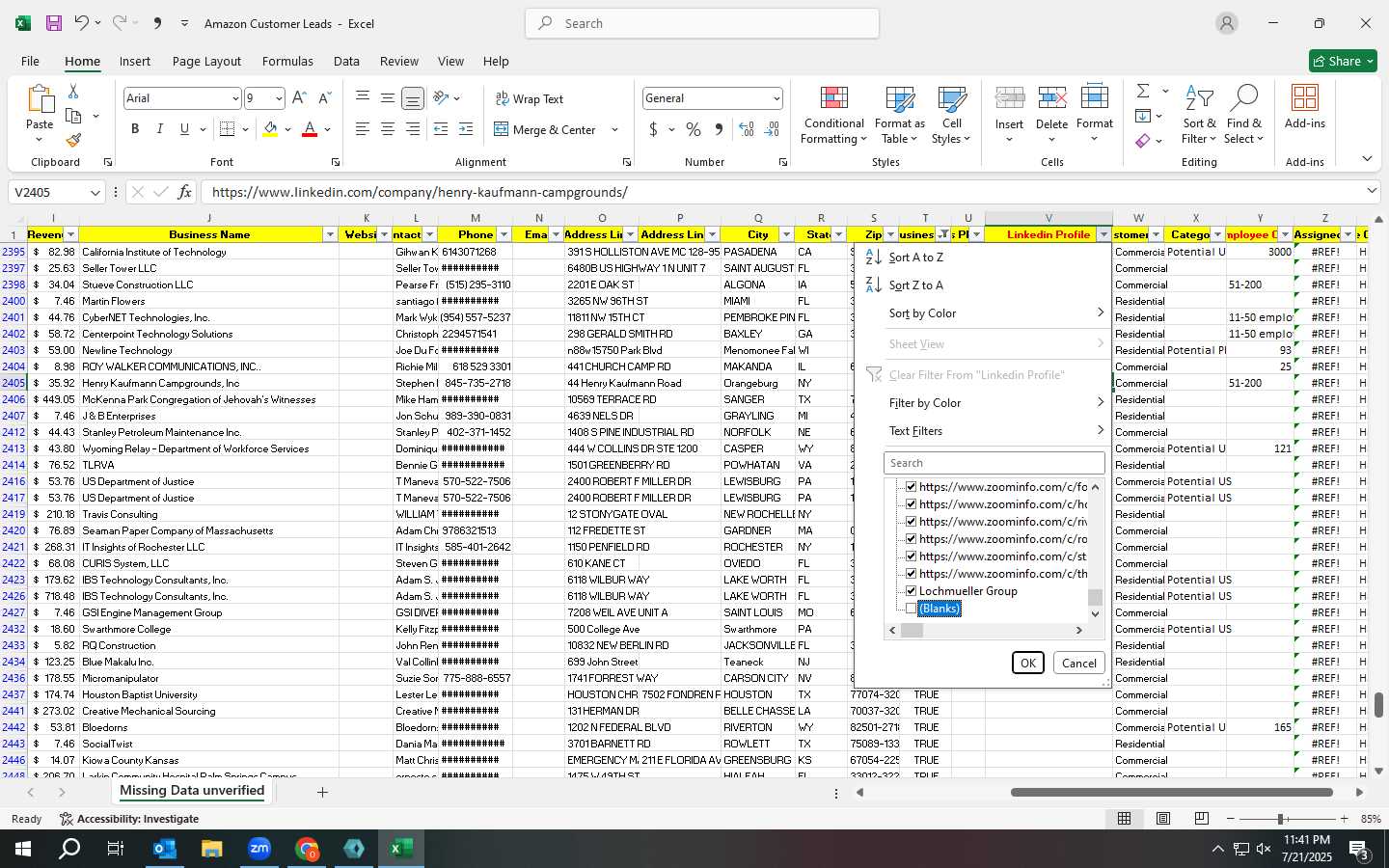
Task: Click the Undo arrow icon
Action: [82, 23]
